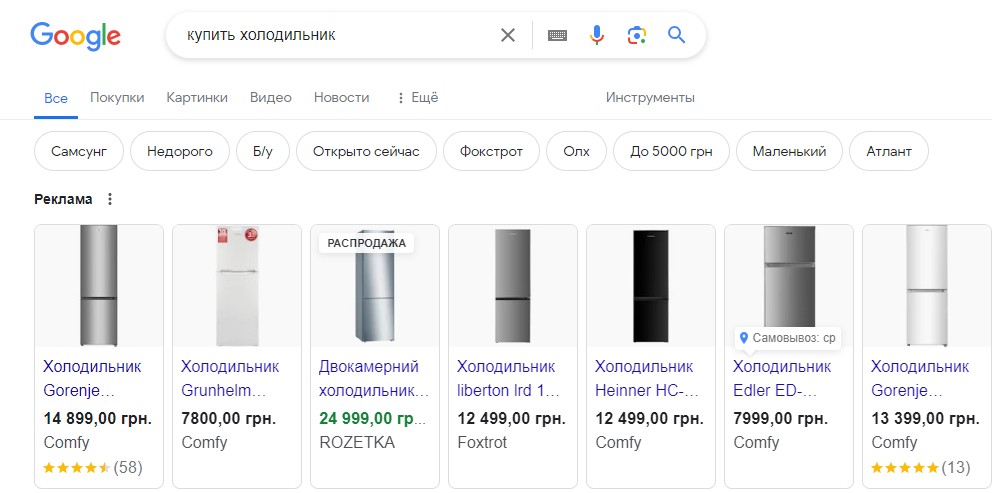This screenshot has width=992, height=493.
Task: Open the ad options three-dot icon
Action: point(110,199)
